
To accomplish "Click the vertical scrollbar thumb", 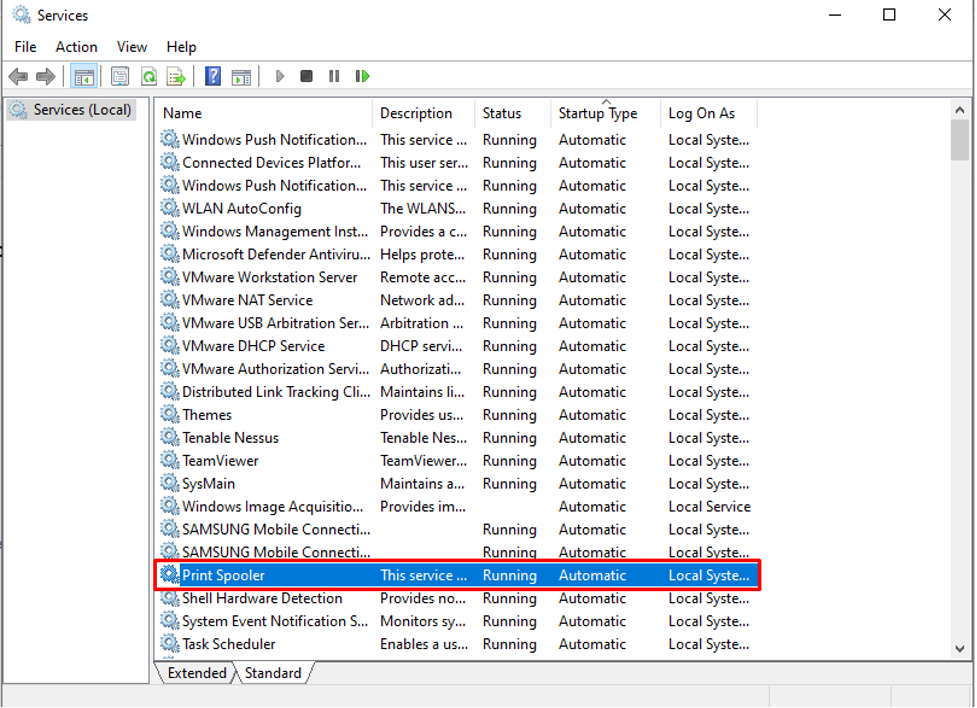I will coord(960,140).
